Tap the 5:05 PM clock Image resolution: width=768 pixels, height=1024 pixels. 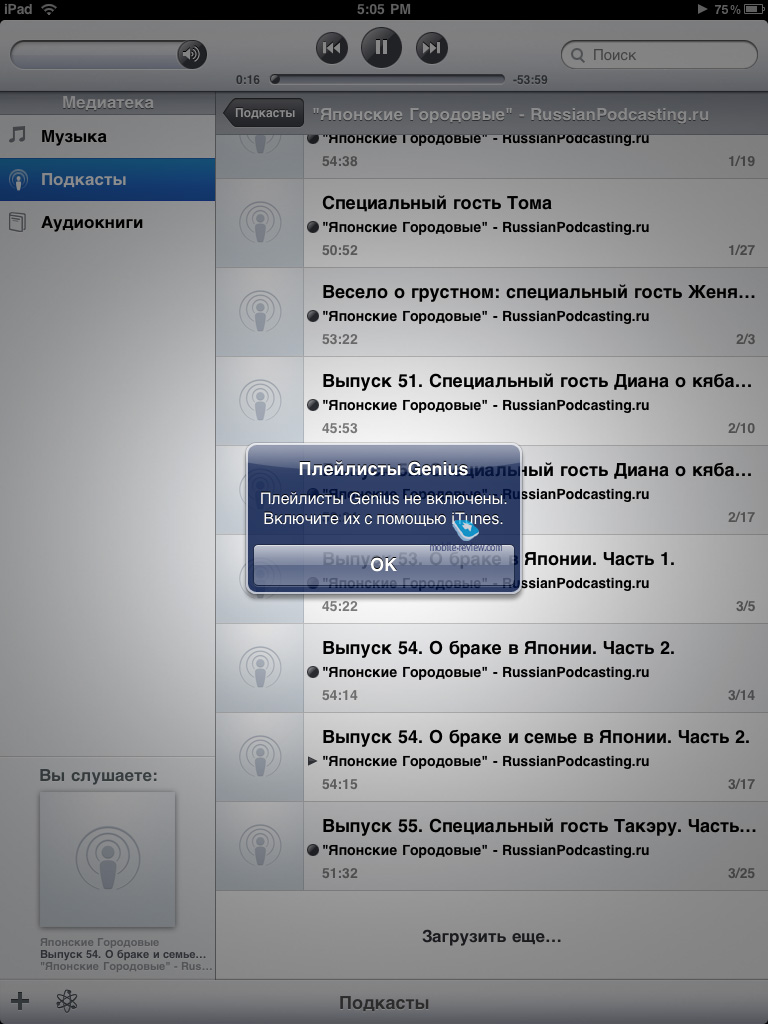tap(384, 9)
